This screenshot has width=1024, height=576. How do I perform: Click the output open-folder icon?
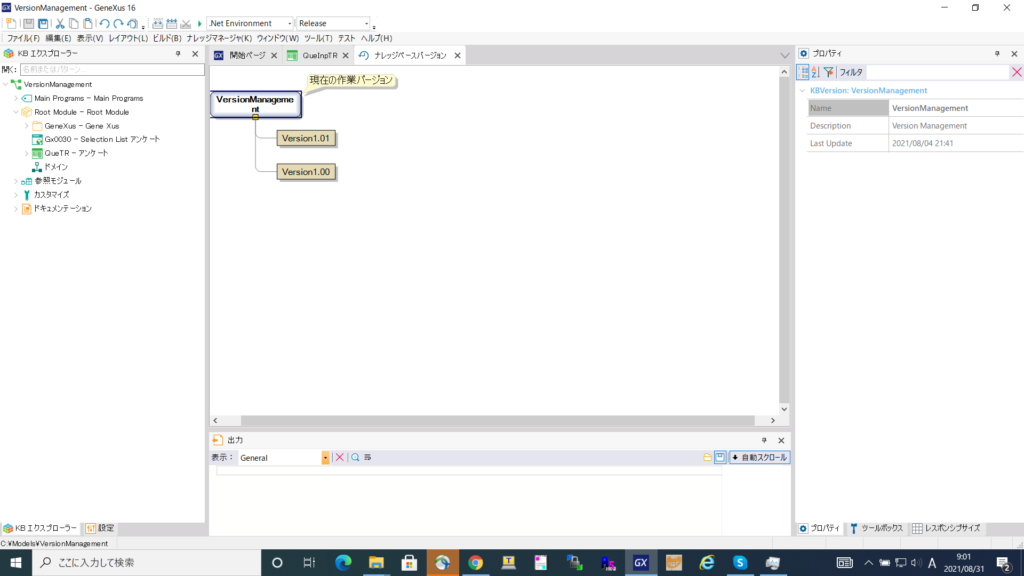coord(707,458)
